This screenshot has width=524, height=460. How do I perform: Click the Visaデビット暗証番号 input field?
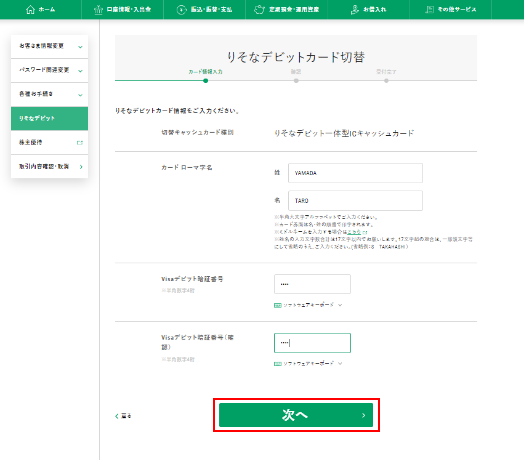[x=312, y=284]
